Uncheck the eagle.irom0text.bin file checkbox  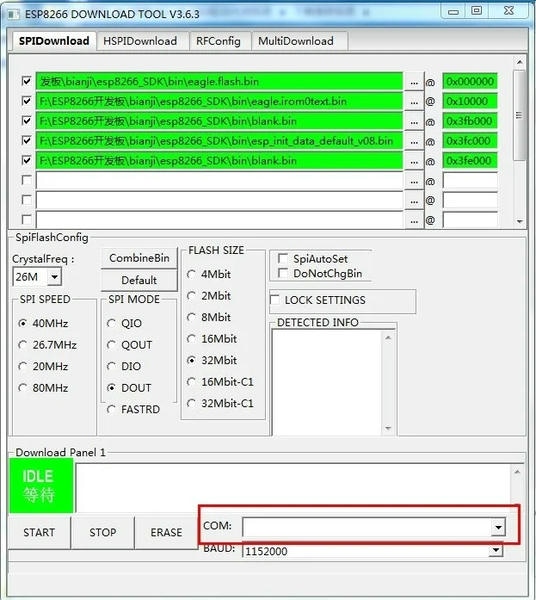click(x=26, y=101)
